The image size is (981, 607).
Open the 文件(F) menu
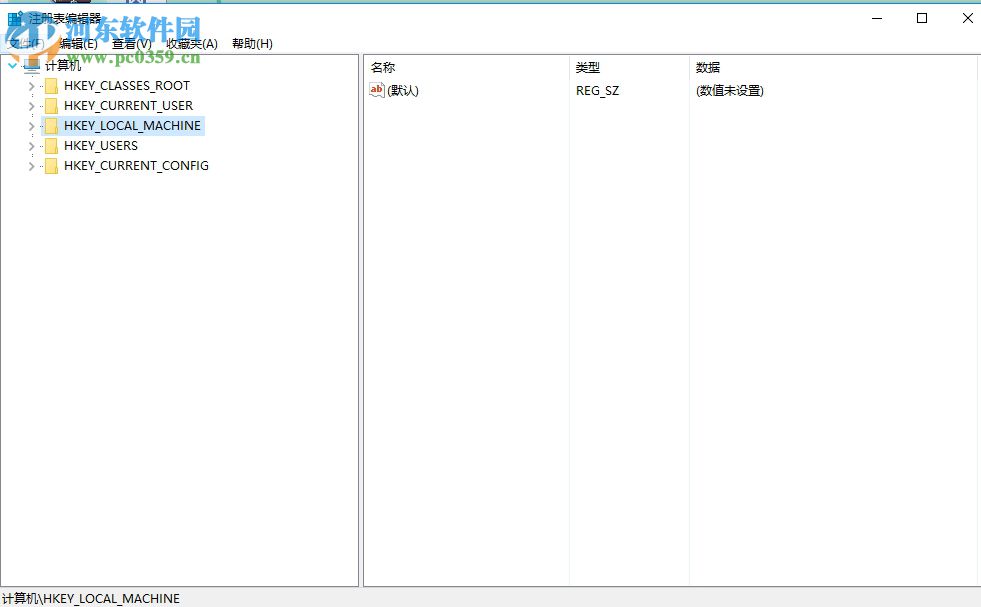coord(24,43)
